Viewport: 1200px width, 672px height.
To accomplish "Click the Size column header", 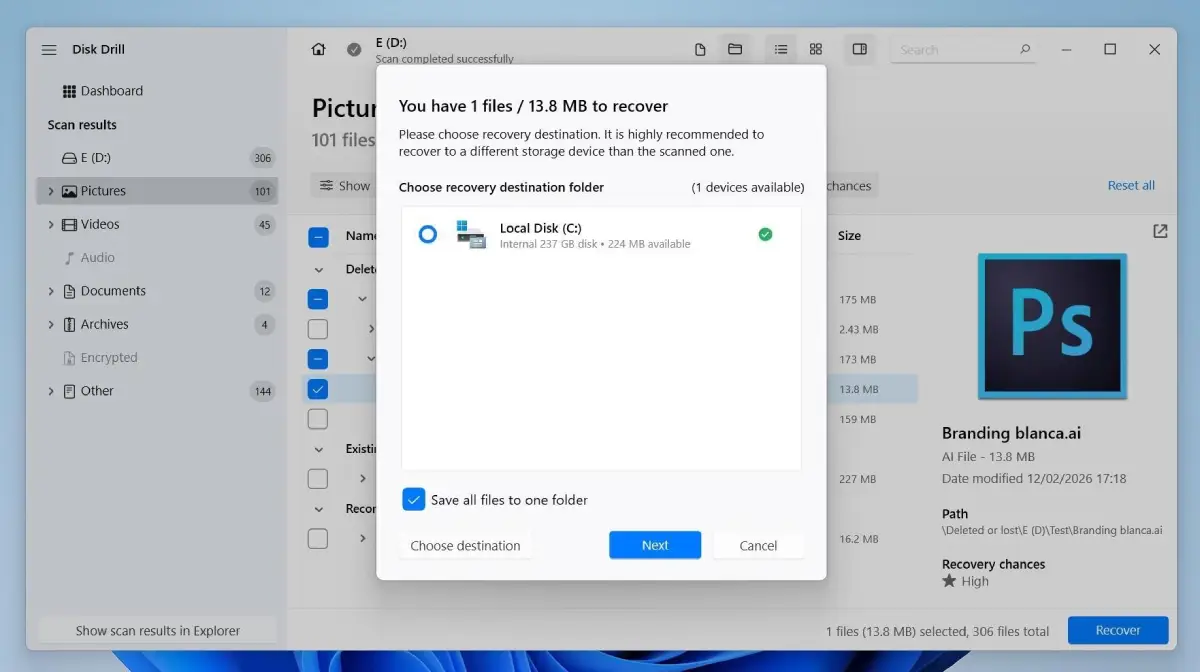I will [849, 236].
